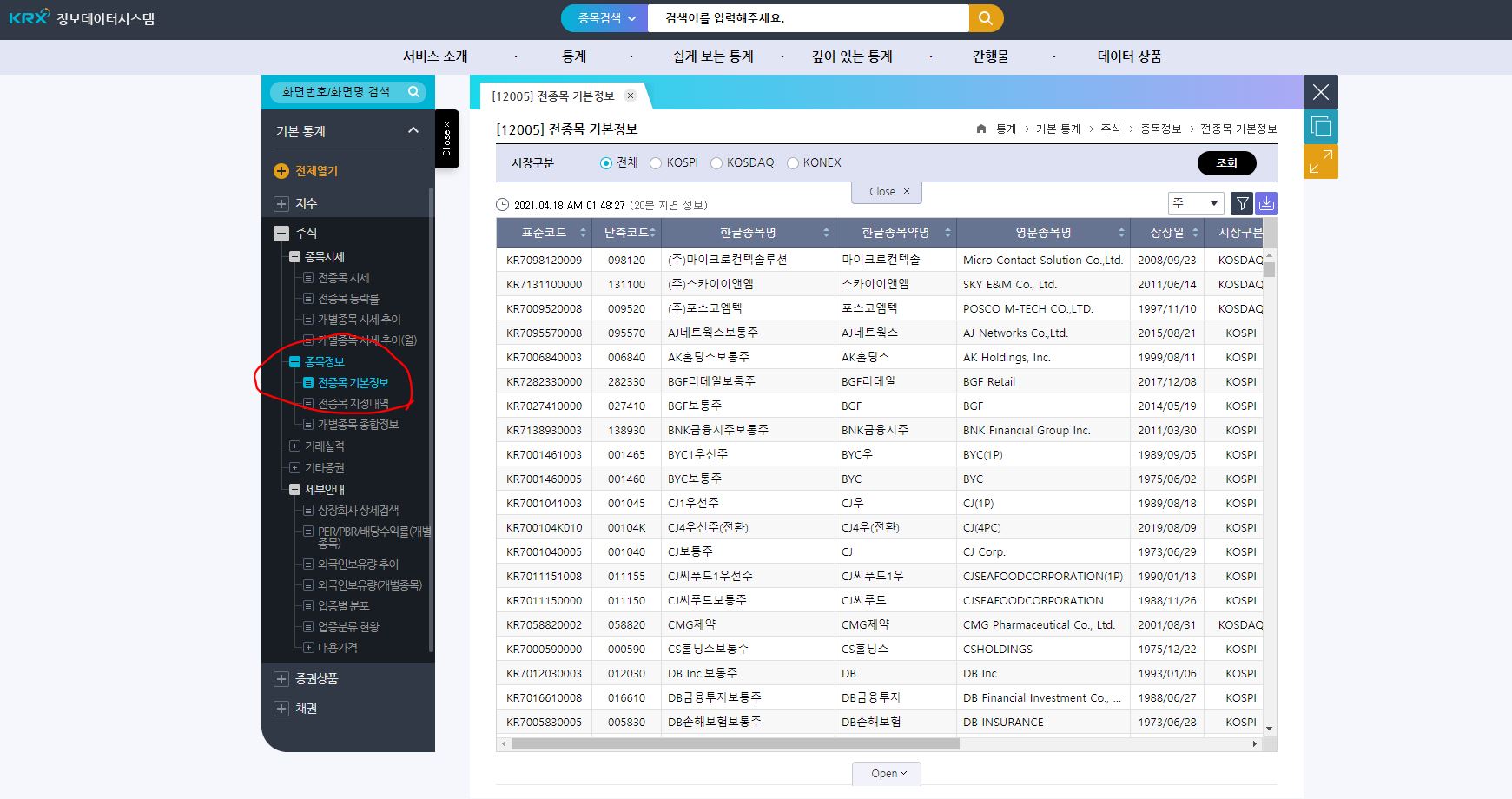This screenshot has width=1512, height=799.
Task: Click the sidebar screen-search magnifier icon
Action: [x=413, y=91]
